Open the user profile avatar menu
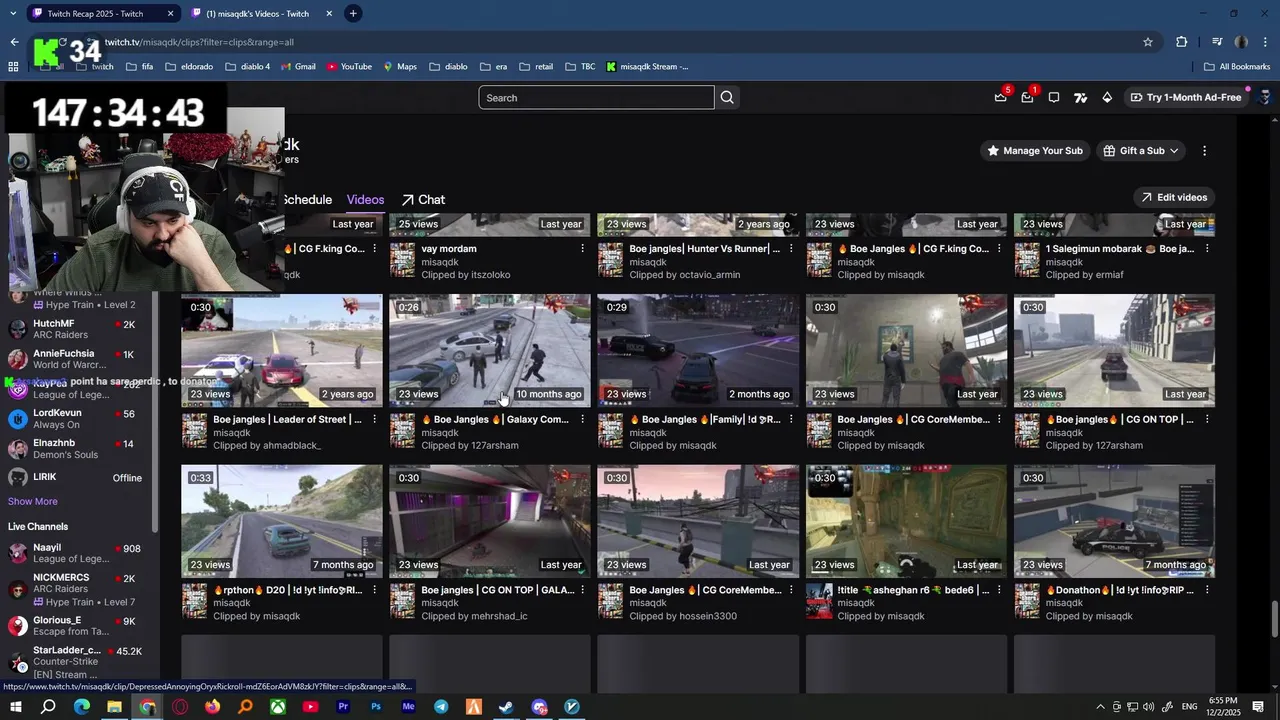Screen dimensions: 1280x720 (x=1265, y=97)
